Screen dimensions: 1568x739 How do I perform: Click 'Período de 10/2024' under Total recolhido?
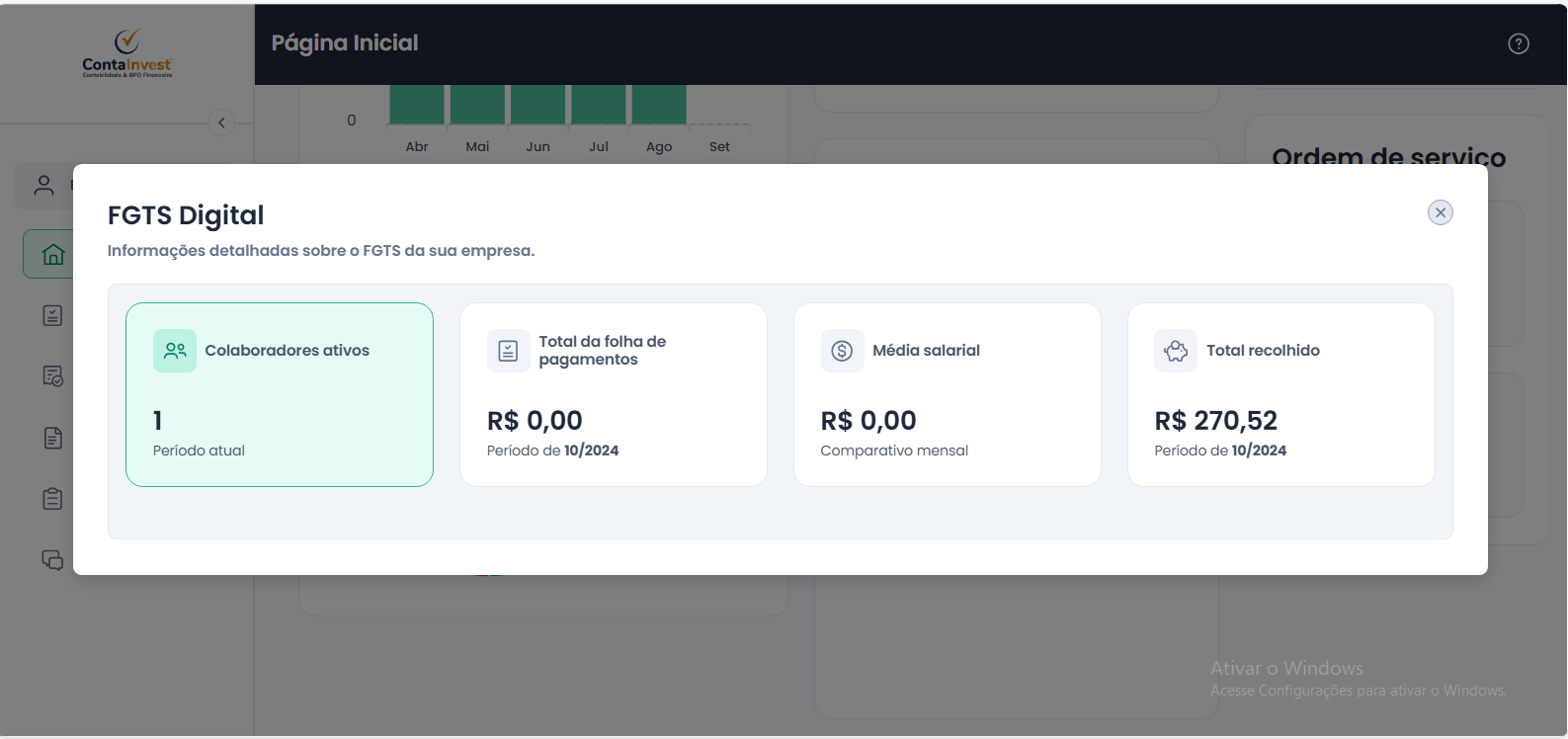(x=1220, y=451)
